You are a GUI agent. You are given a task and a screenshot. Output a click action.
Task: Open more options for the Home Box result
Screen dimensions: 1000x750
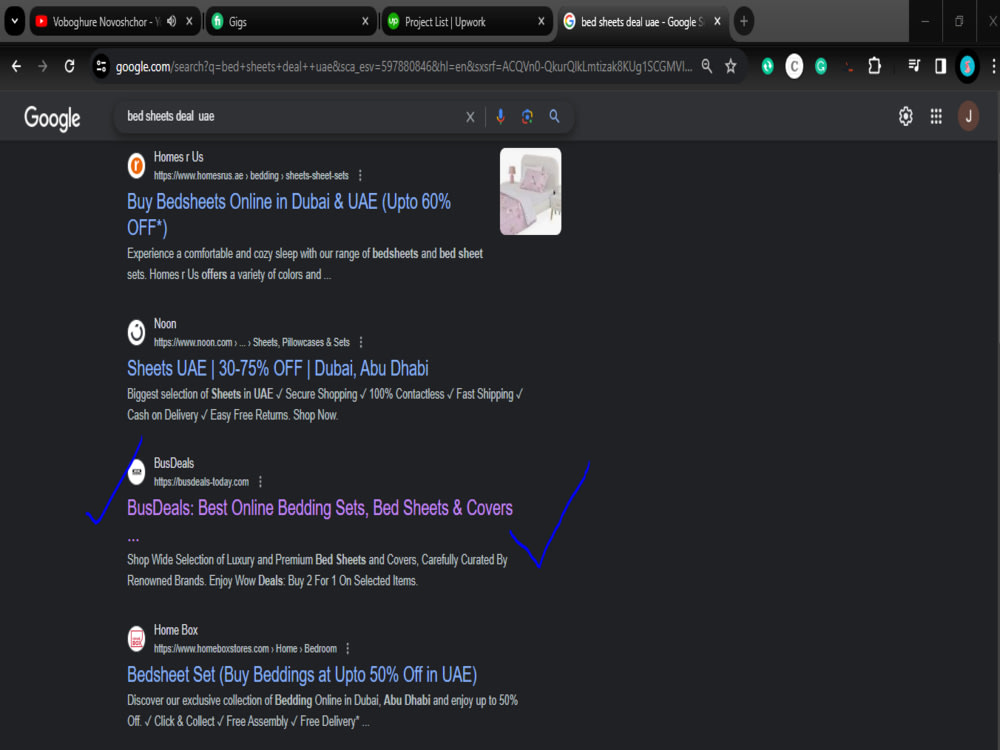(x=348, y=649)
